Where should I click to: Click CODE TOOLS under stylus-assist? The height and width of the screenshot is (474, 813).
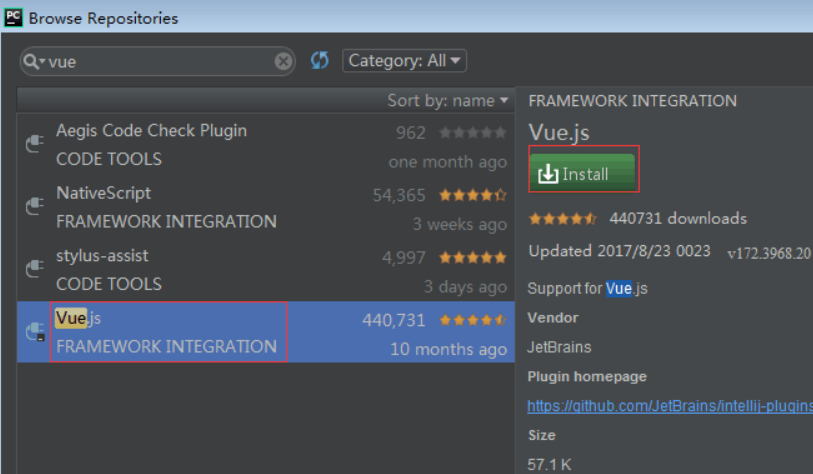tap(109, 284)
